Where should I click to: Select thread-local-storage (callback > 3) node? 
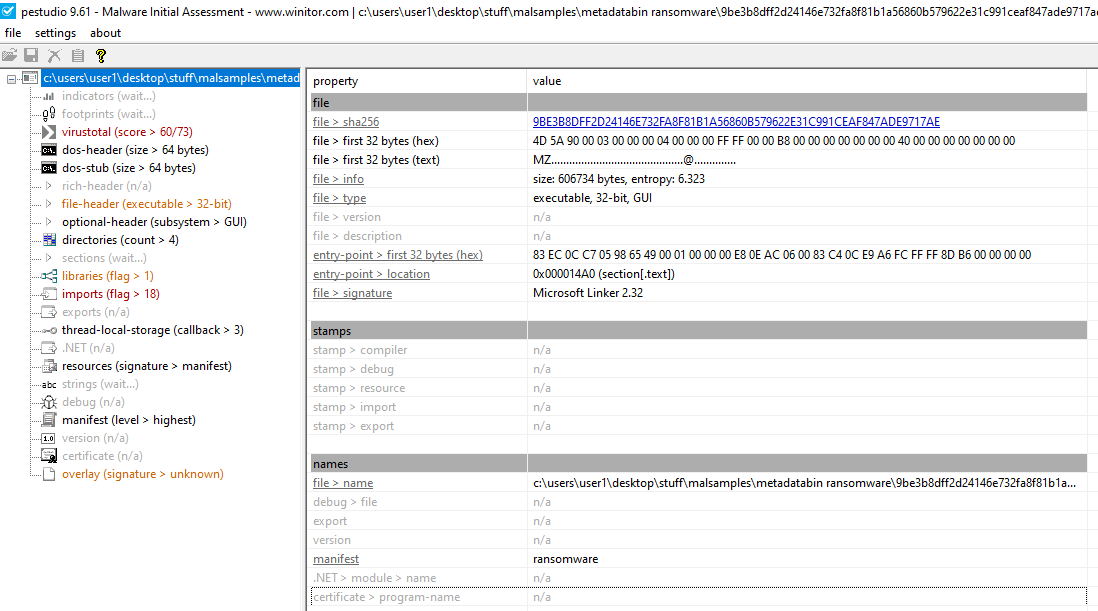pyautogui.click(x=153, y=330)
